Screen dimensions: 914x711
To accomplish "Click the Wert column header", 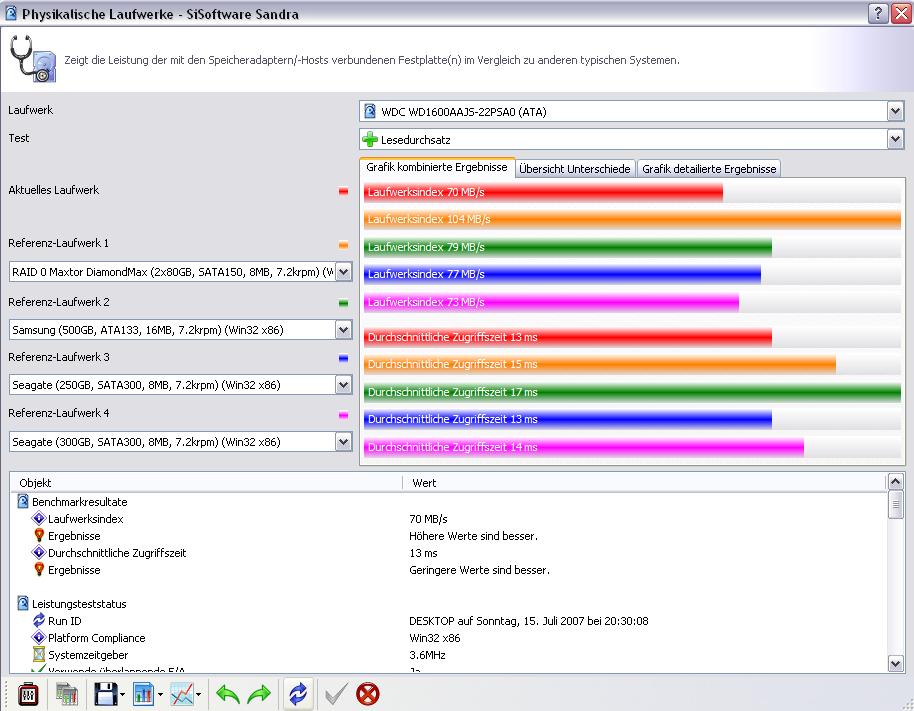I will pyautogui.click(x=644, y=483).
